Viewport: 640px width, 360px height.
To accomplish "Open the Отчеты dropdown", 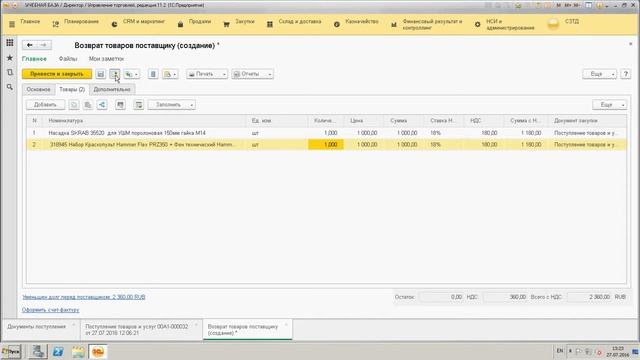I will coord(252,74).
